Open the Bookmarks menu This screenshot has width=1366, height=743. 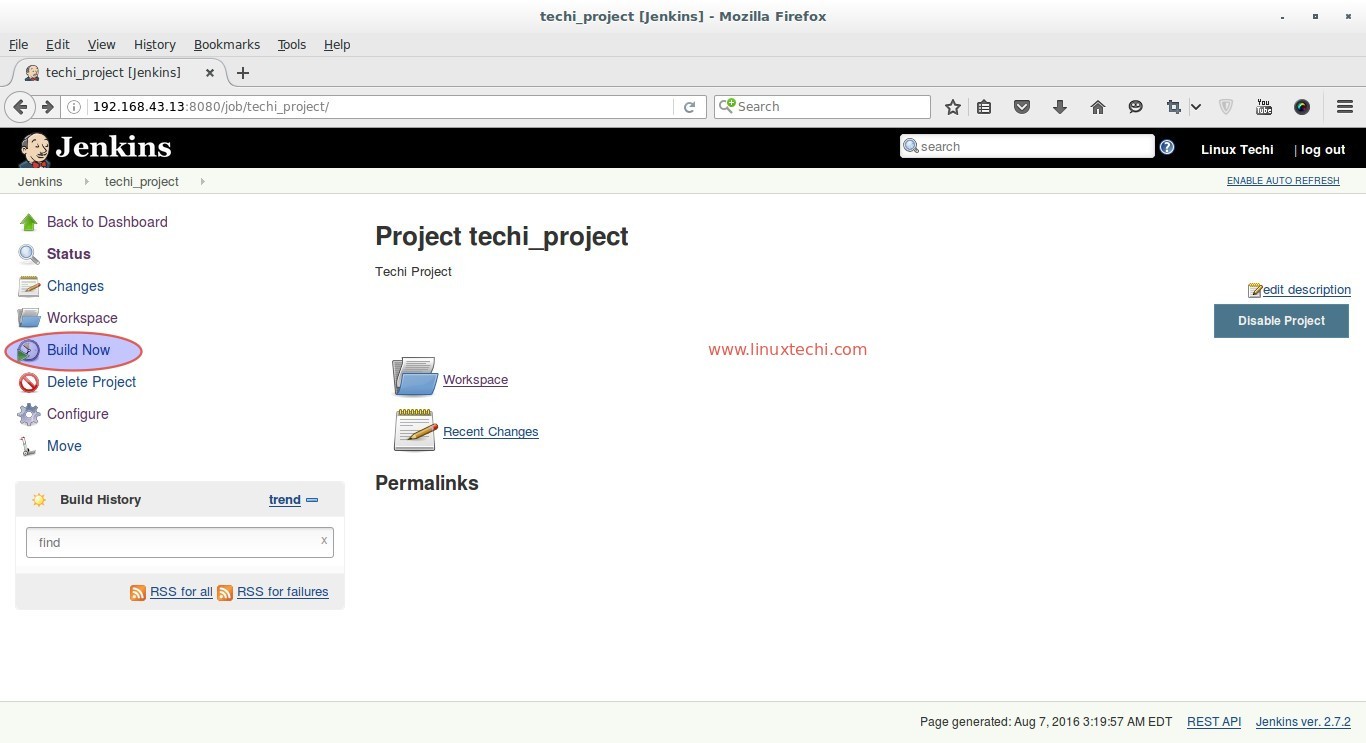(226, 44)
